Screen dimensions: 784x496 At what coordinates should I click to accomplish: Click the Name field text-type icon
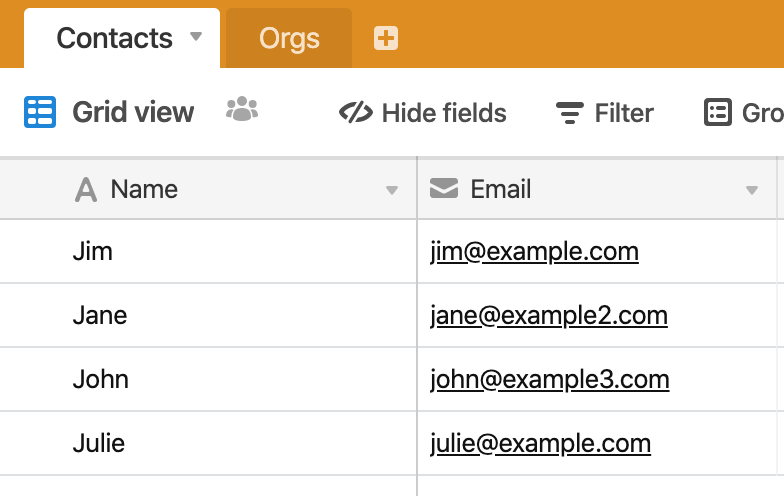[86, 190]
